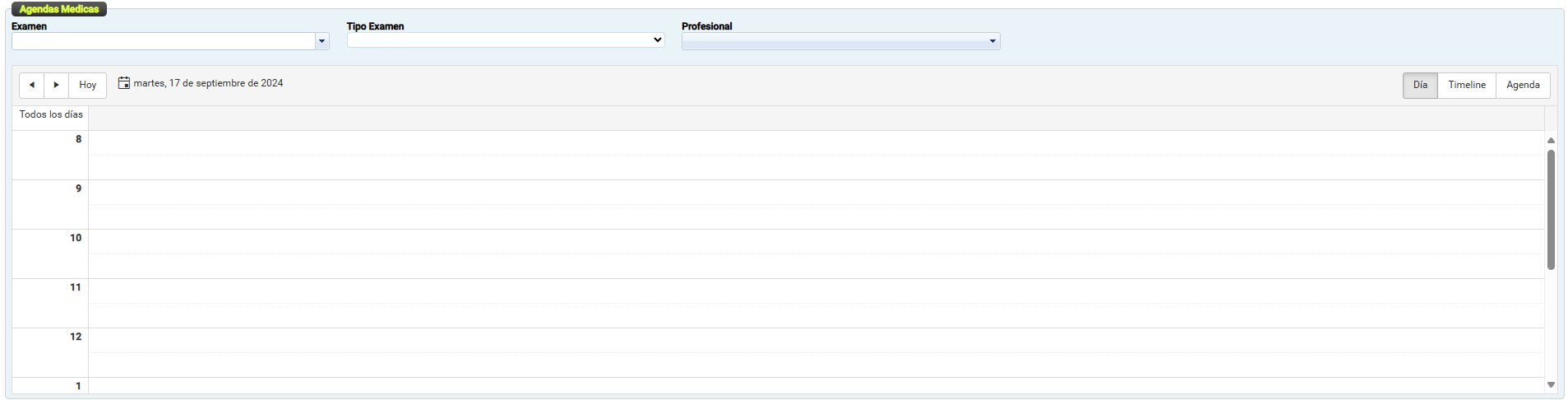Switch to Día view
Screen dimensions: 1568x400
[x=1420, y=85]
